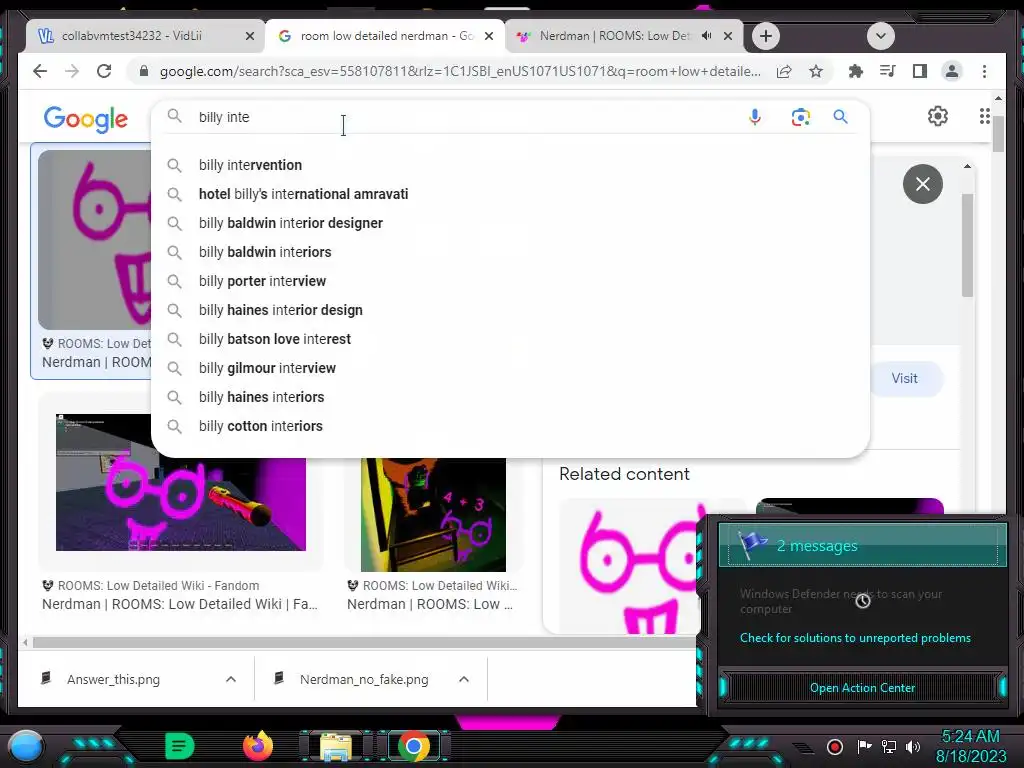Click the network tray icon
This screenshot has height=768, width=1024.
(x=888, y=746)
